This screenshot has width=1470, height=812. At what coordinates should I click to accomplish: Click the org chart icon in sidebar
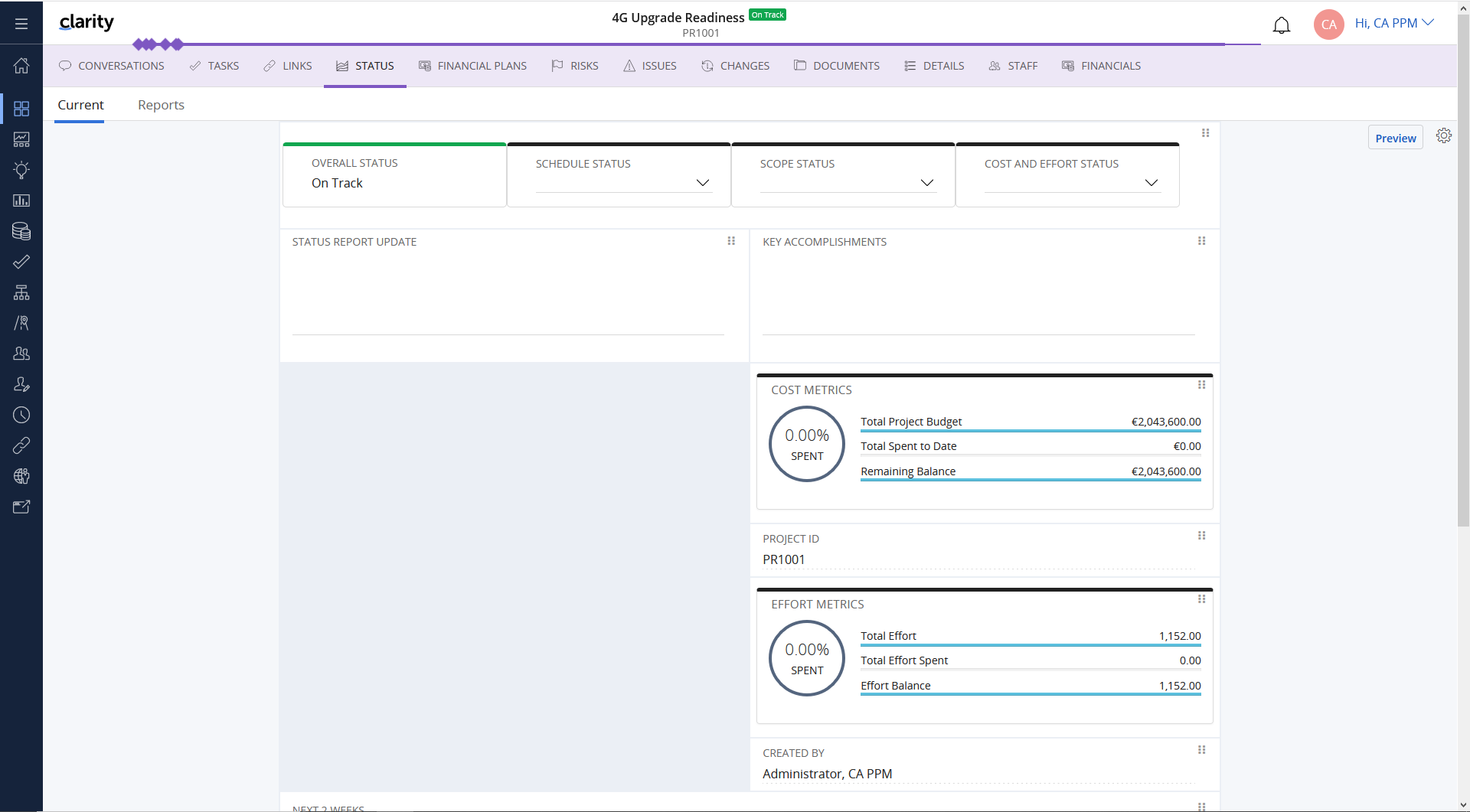[21, 292]
